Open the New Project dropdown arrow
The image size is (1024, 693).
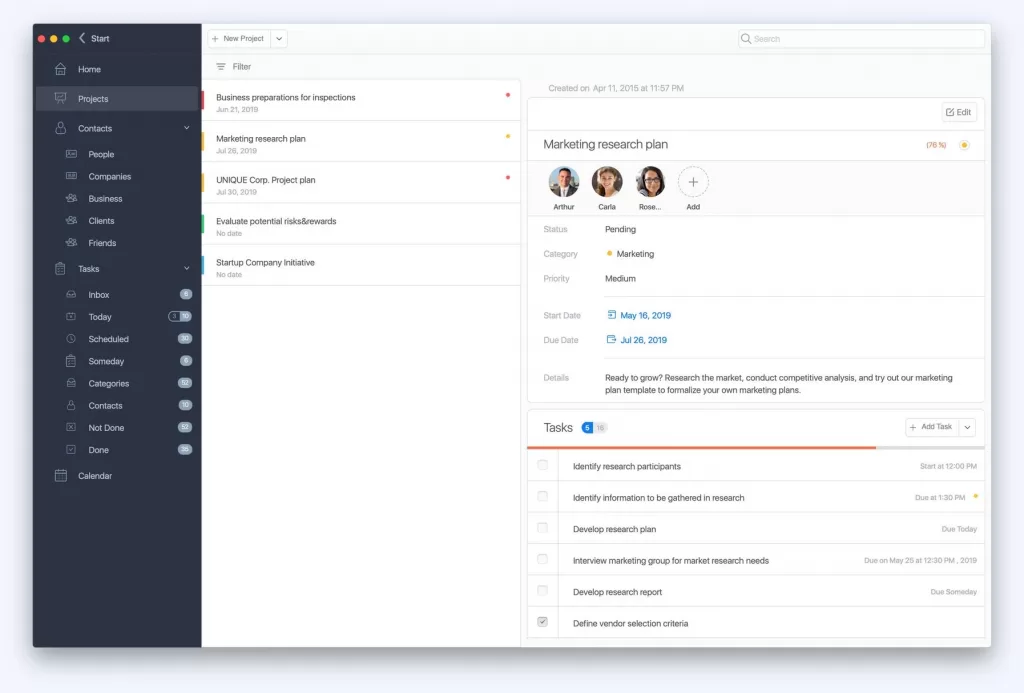(278, 38)
